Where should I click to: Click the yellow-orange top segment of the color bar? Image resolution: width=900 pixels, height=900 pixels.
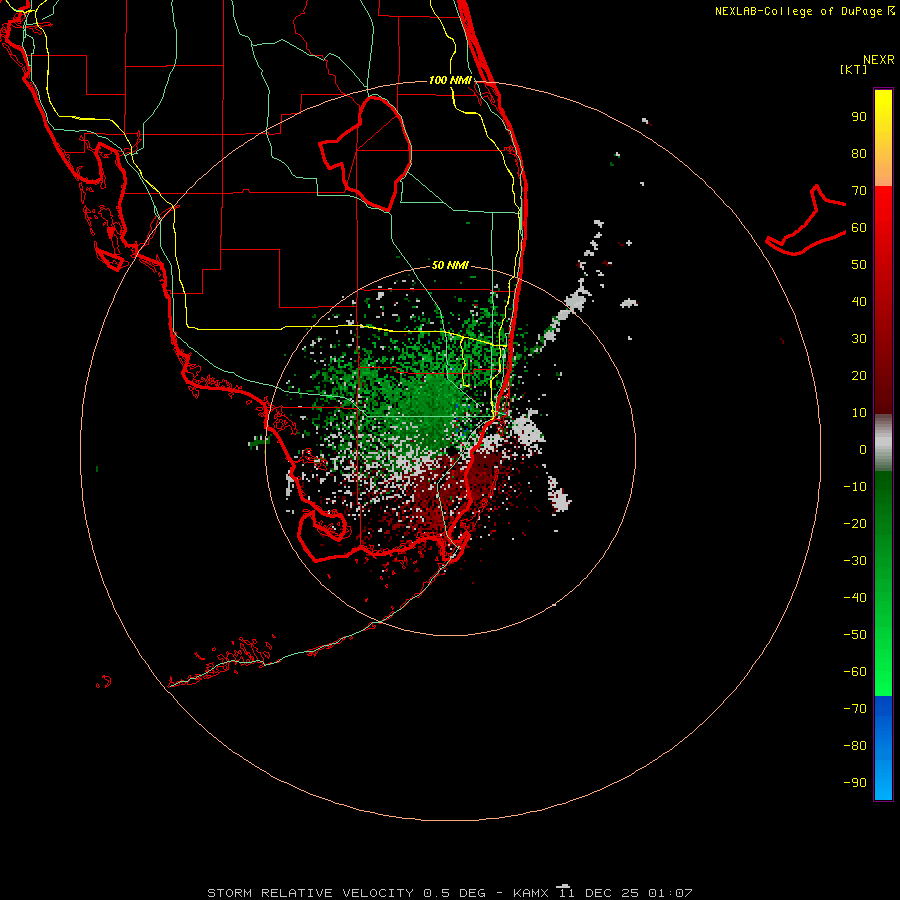(883, 138)
